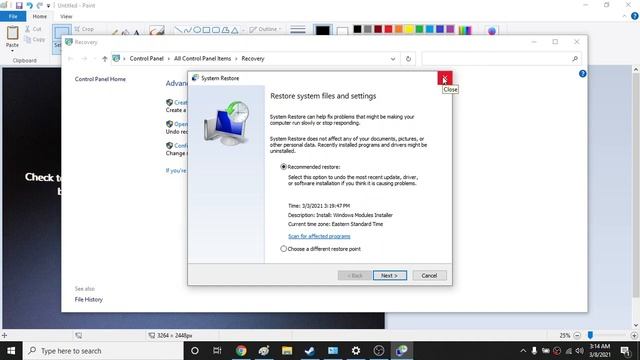The image size is (640, 360).
Task: Click the Control Panel breadcrumb
Action: (147, 59)
